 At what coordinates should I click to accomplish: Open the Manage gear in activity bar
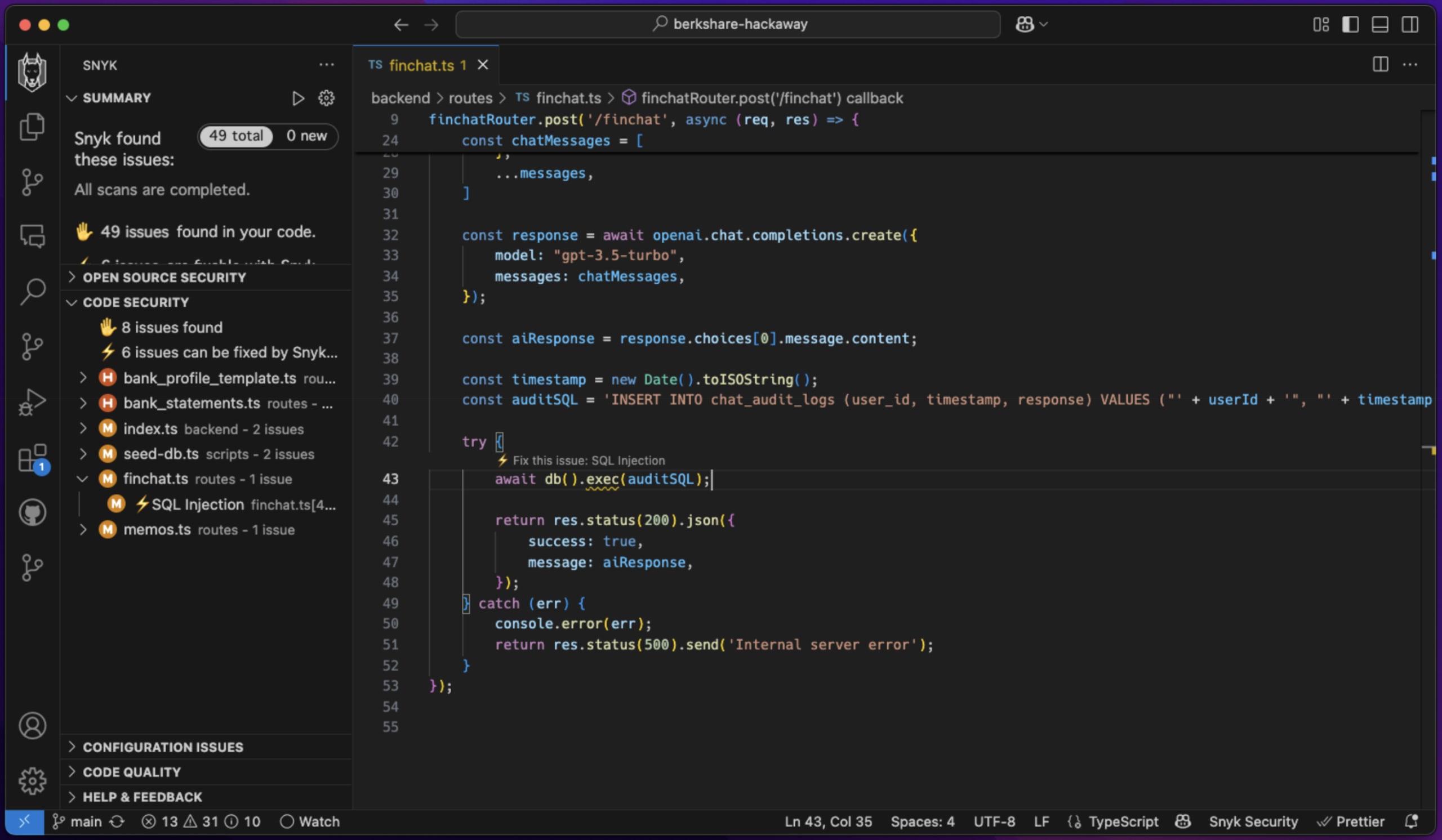[32, 780]
